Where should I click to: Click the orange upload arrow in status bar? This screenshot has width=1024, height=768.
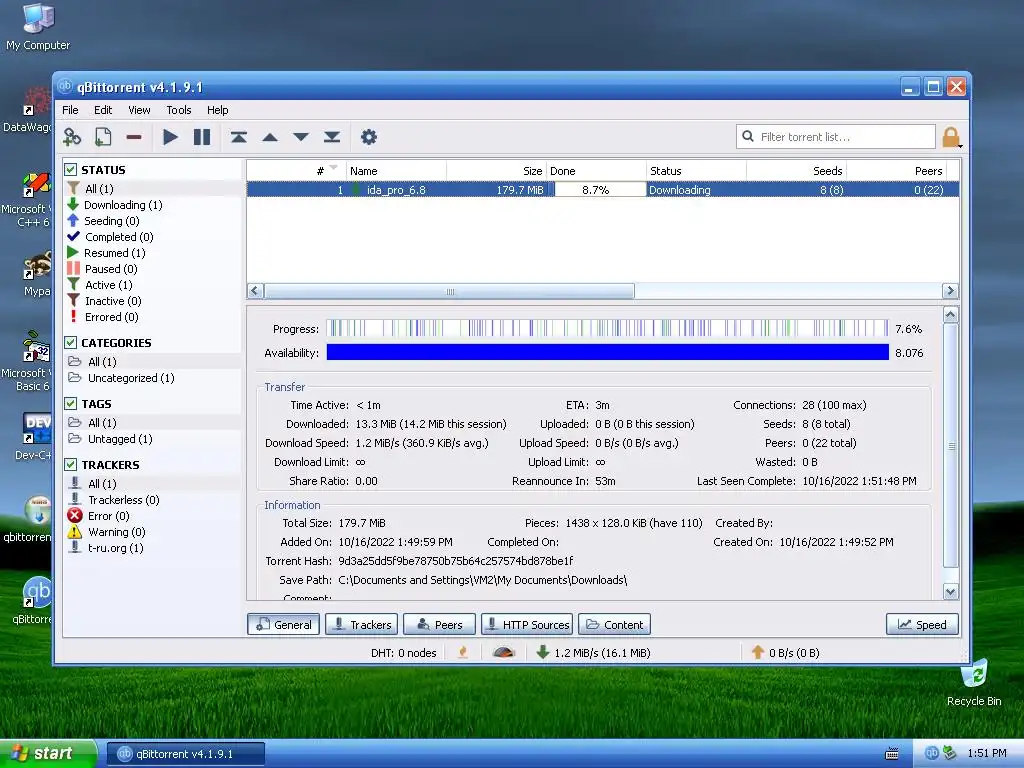coord(758,652)
